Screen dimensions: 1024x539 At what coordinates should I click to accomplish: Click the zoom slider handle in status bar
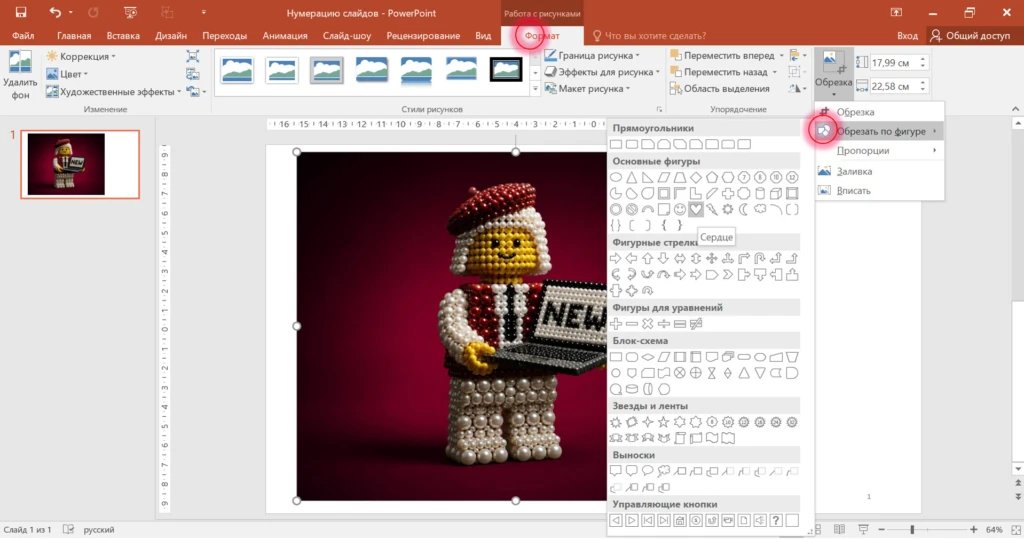pyautogui.click(x=912, y=529)
